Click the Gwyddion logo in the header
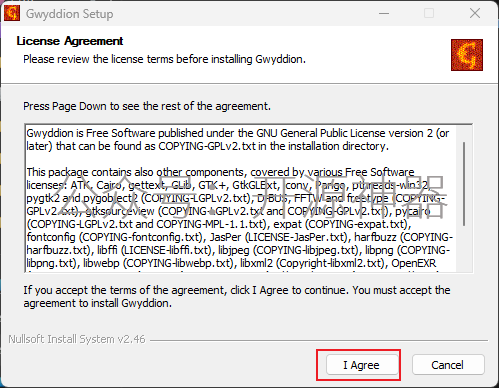This screenshot has width=499, height=388. pyautogui.click(x=467, y=55)
